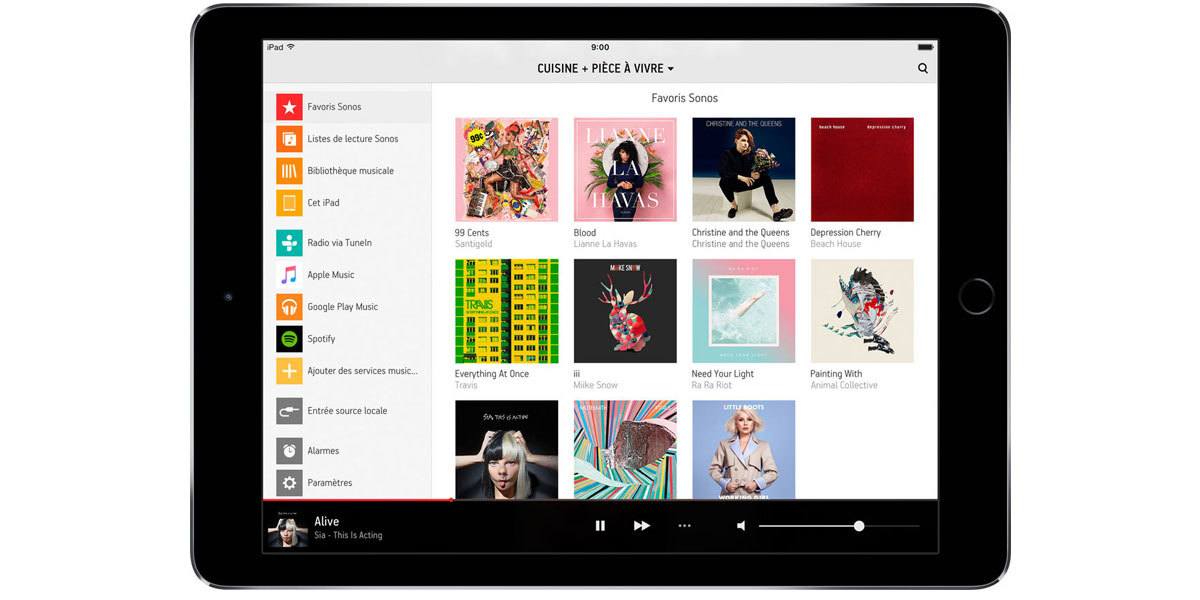Open Entrée source locale label
The width and height of the screenshot is (1200, 600).
click(x=347, y=411)
